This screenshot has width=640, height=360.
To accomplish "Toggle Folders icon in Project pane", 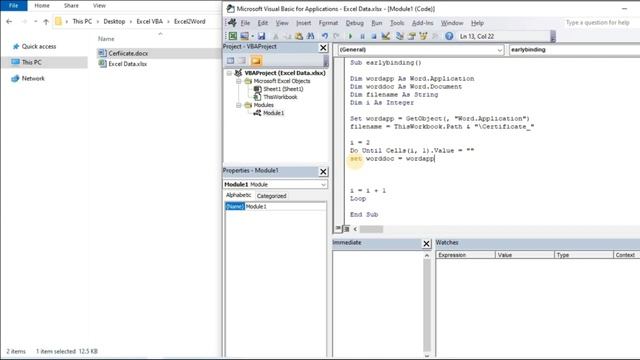I will click(256, 61).
